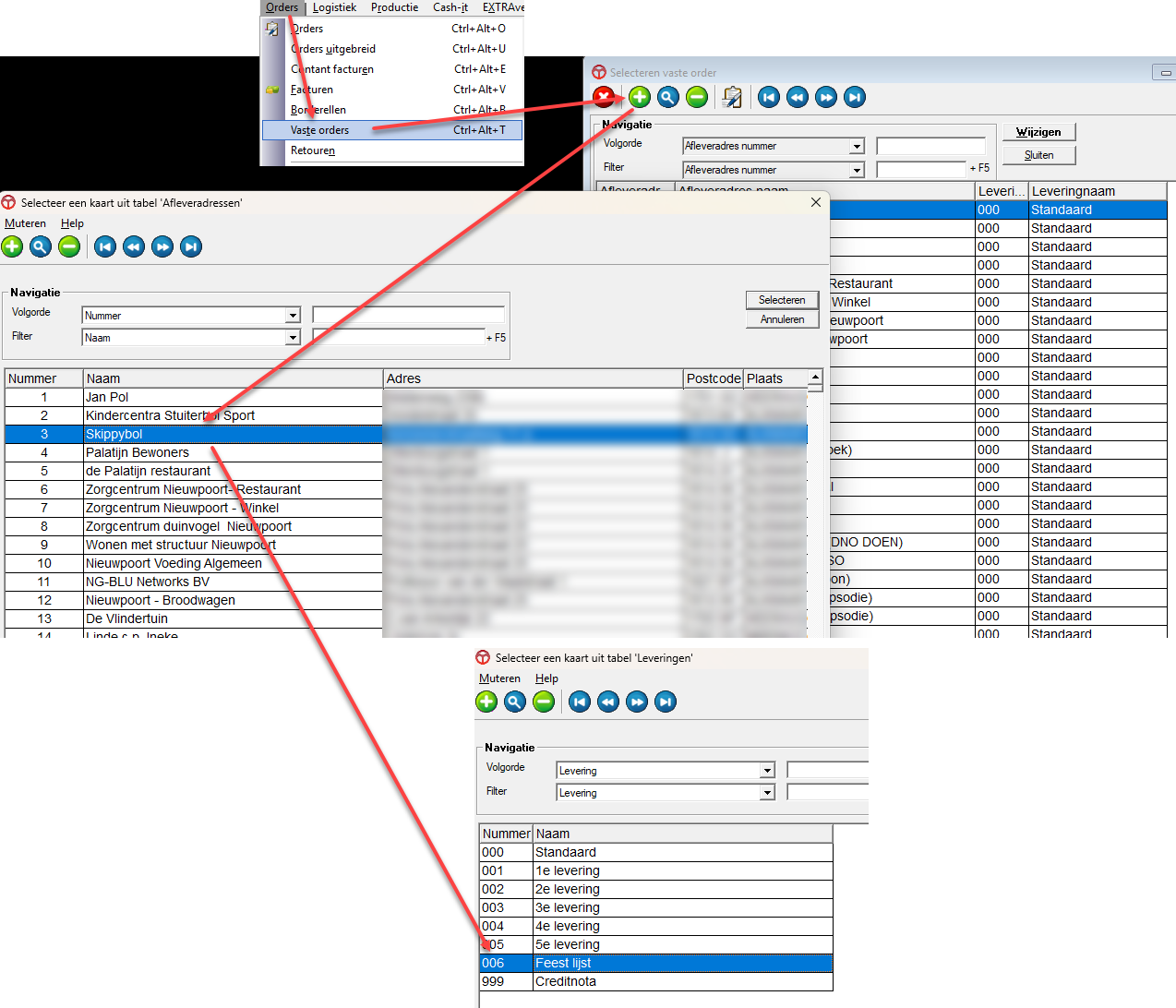Viewport: 1176px width, 1008px height.
Task: Click the Sluiten button
Action: [1038, 155]
